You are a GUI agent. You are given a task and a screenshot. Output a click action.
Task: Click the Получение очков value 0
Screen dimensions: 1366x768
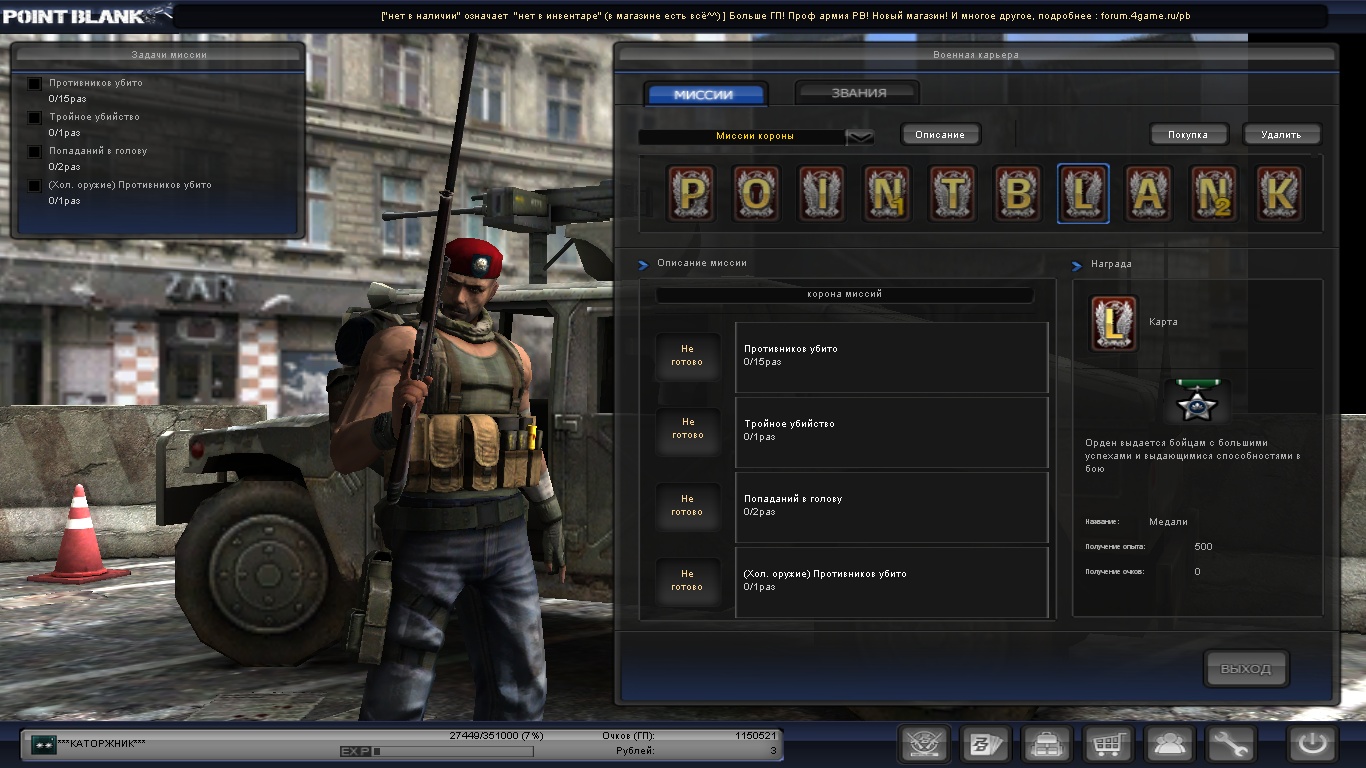(x=1198, y=572)
